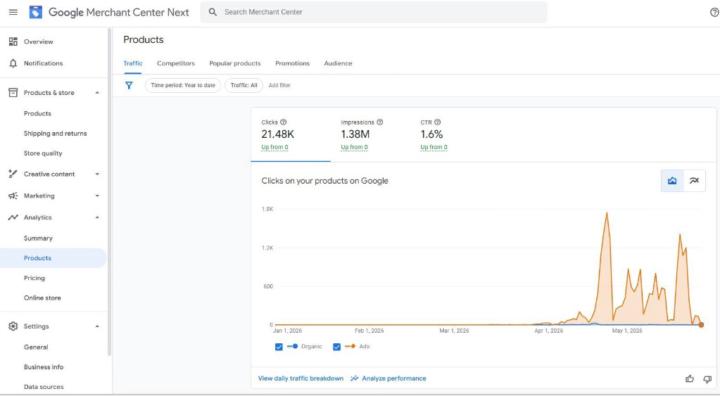
Task: Open the General settings page
Action: (36, 347)
